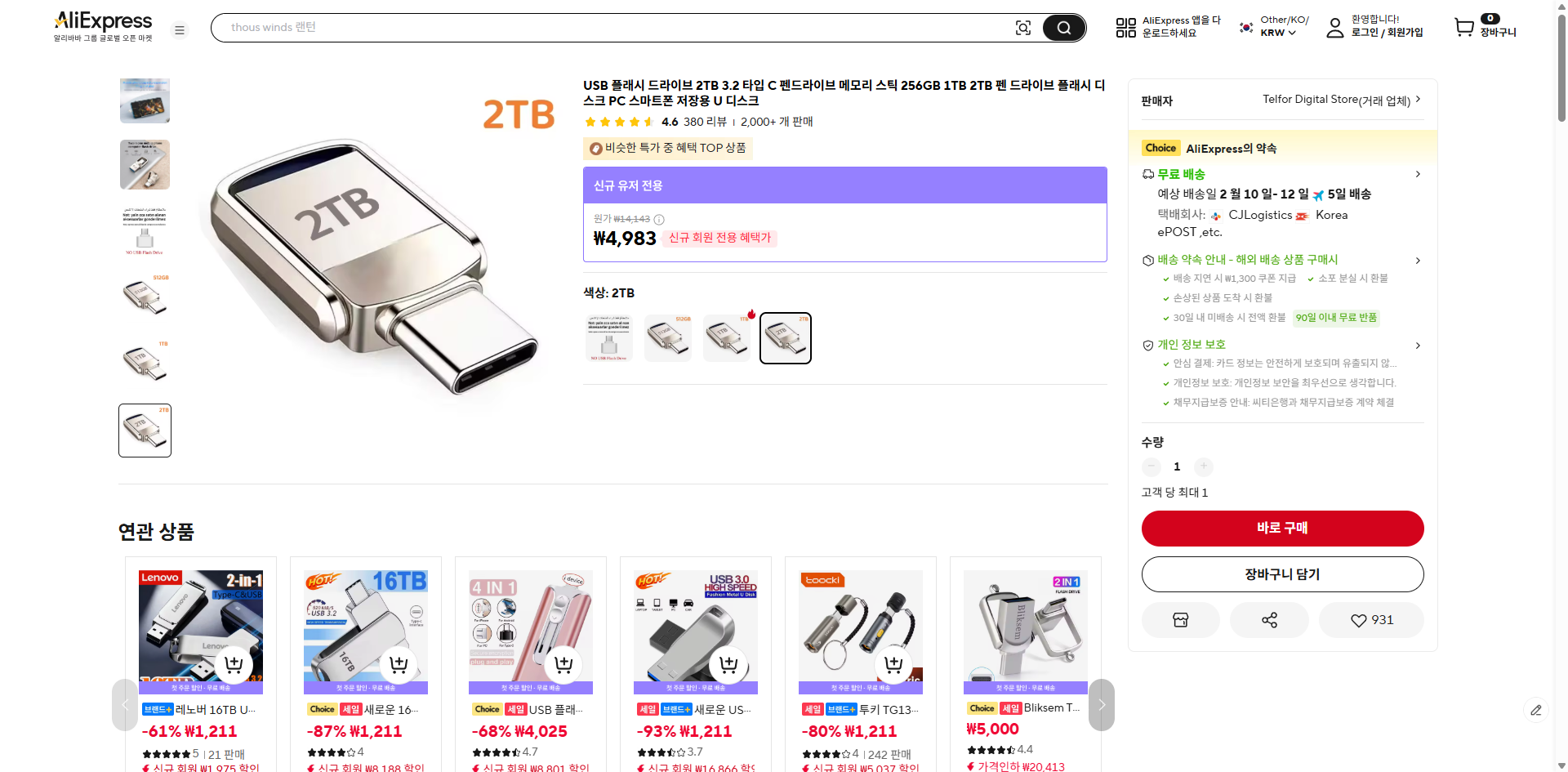Open the 개인 정보 보호 details chevron

coord(1418,345)
